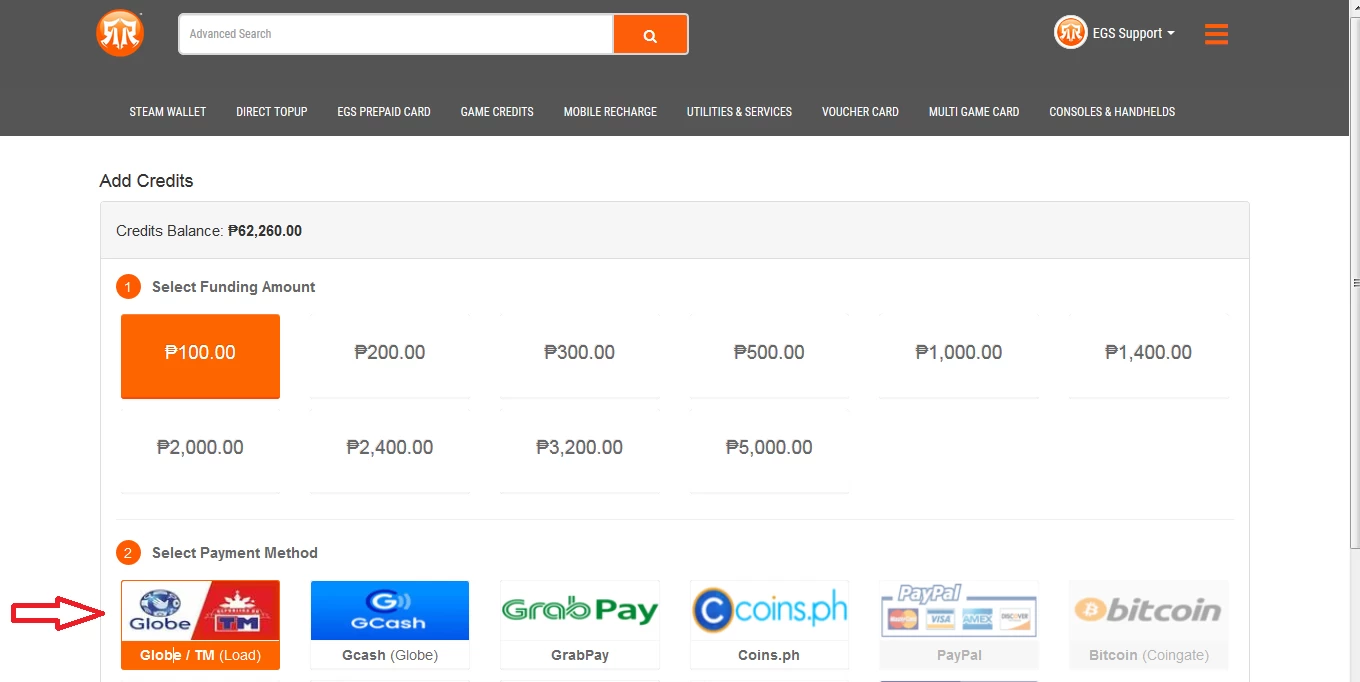Choose the GCash logo

(390, 610)
